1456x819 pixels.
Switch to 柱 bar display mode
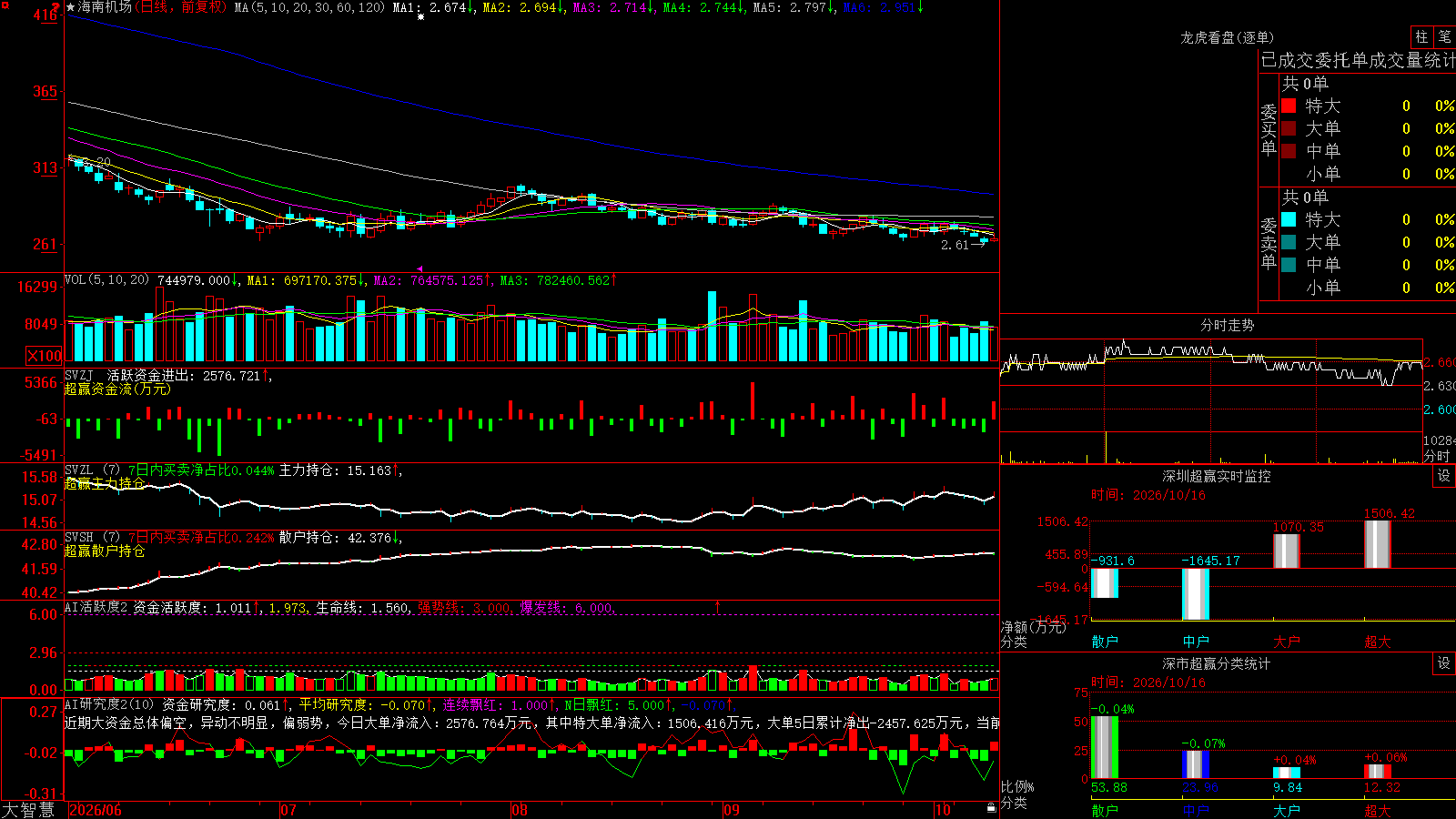(x=1421, y=37)
